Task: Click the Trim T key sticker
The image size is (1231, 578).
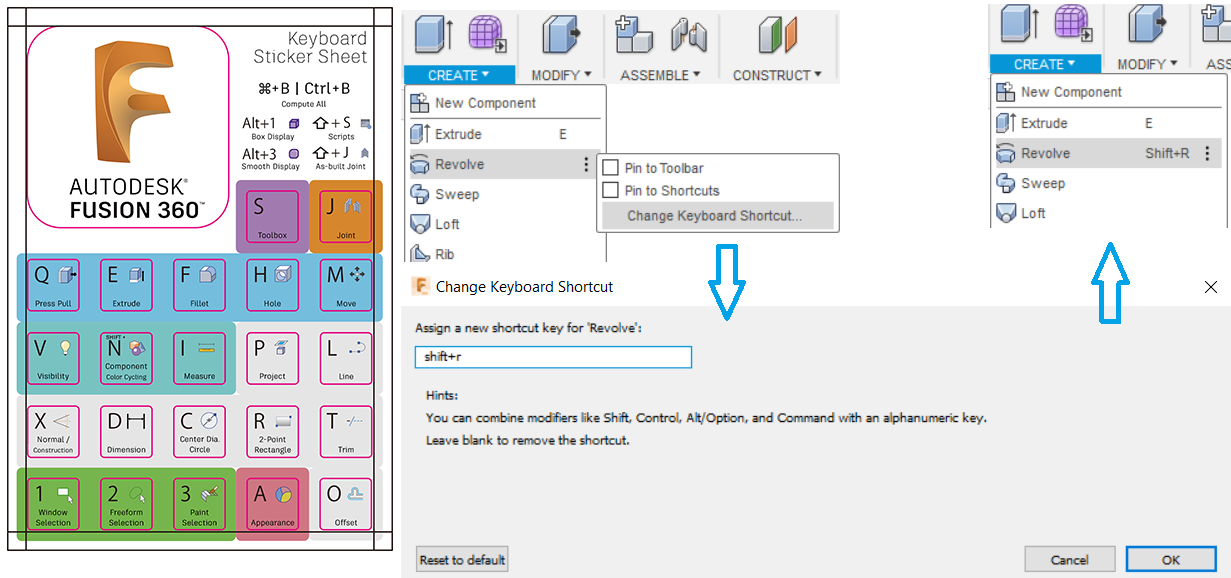Action: click(x=346, y=431)
